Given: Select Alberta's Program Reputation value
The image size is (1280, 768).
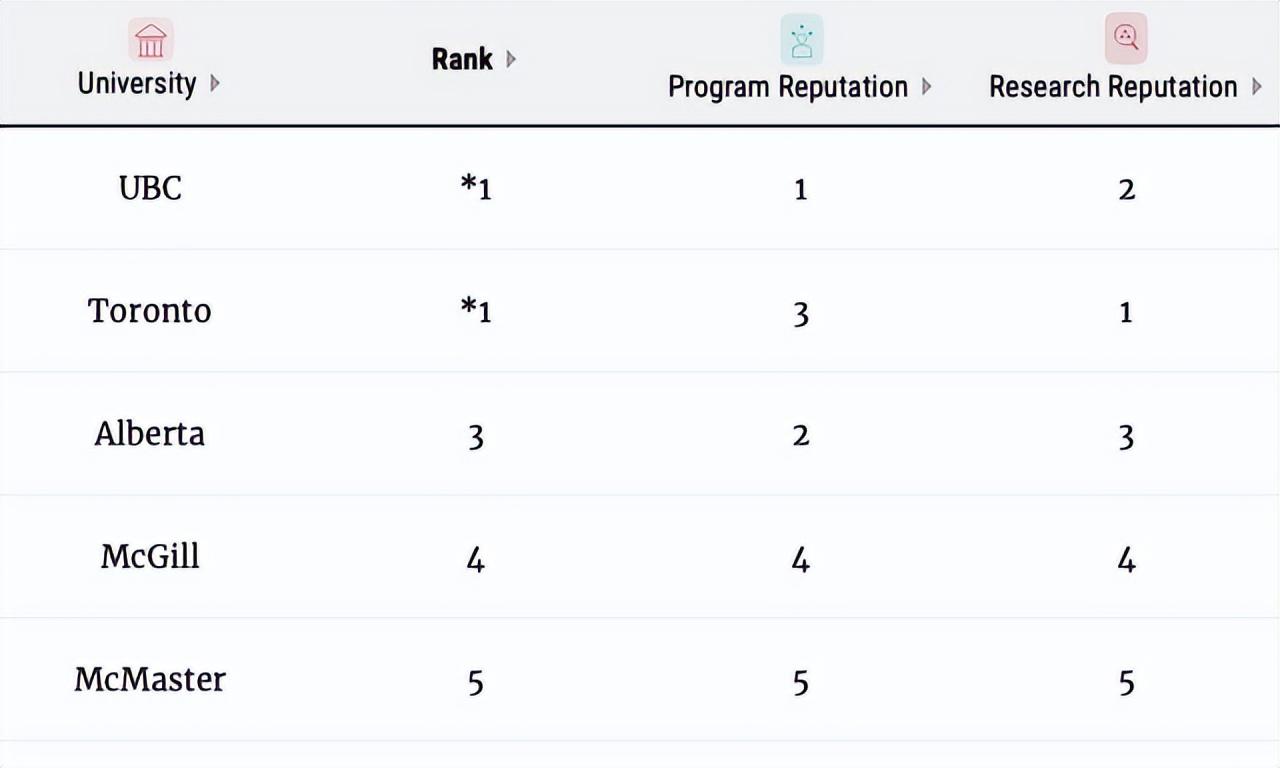Looking at the screenshot, I should (801, 435).
